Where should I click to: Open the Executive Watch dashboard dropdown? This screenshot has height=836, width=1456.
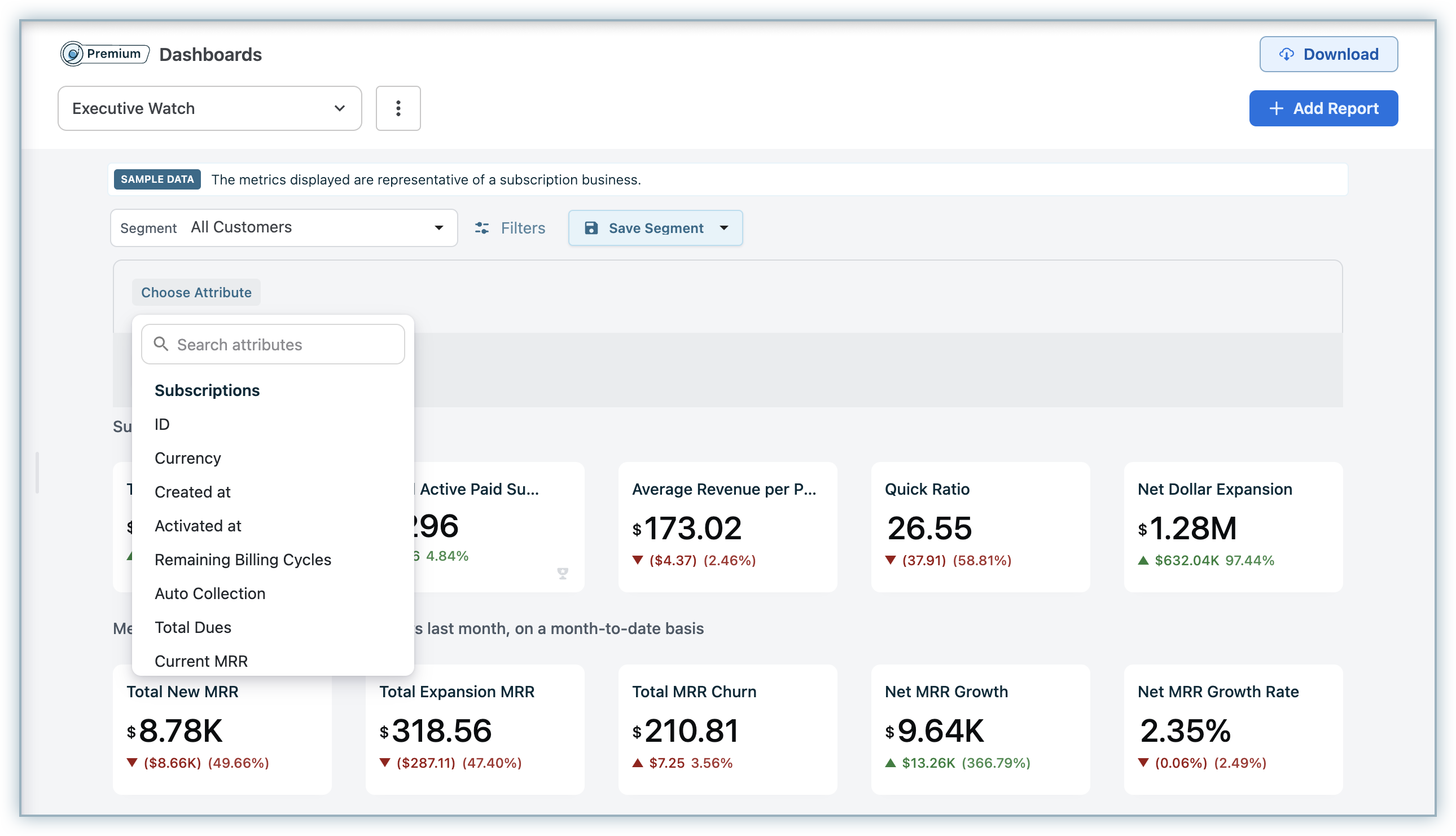click(x=209, y=108)
